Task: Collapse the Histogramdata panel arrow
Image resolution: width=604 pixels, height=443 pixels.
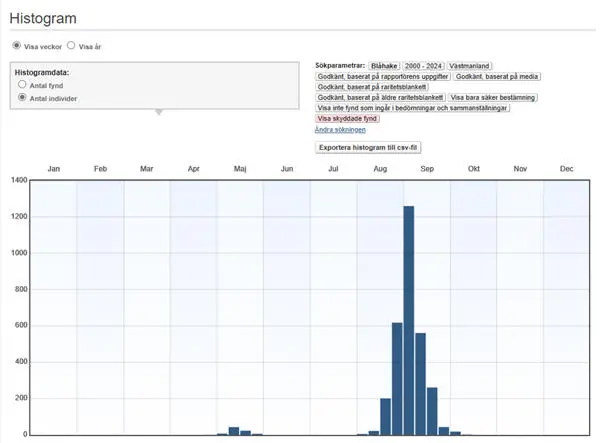Action: click(x=157, y=113)
